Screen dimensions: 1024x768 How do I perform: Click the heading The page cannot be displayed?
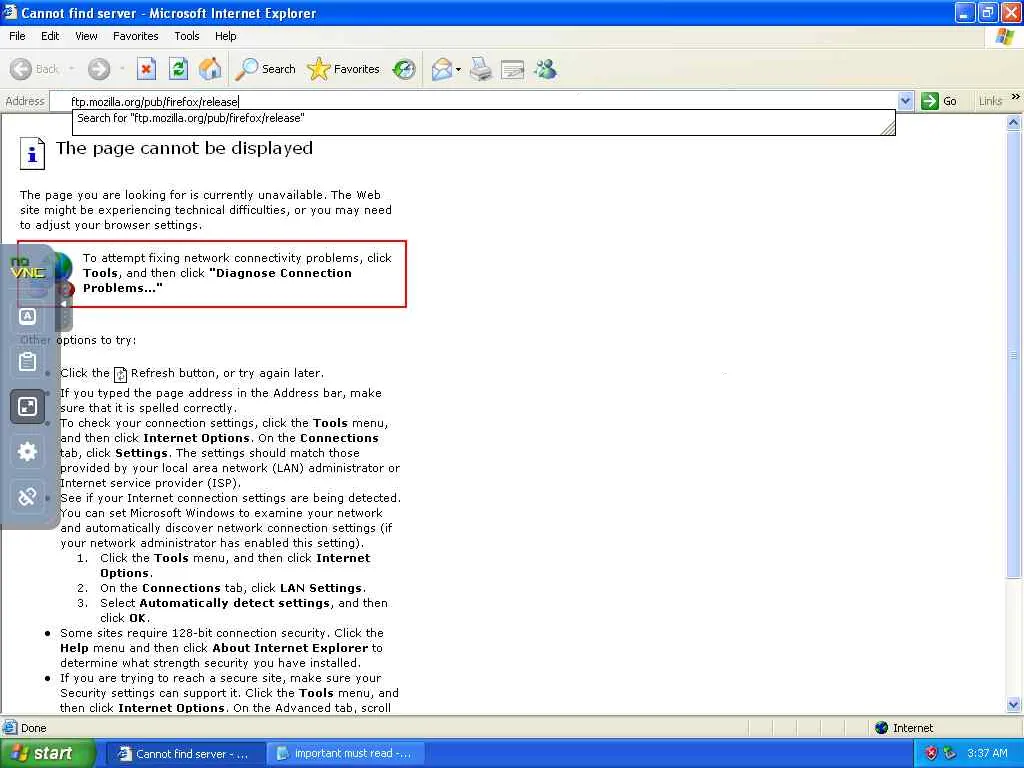(184, 148)
